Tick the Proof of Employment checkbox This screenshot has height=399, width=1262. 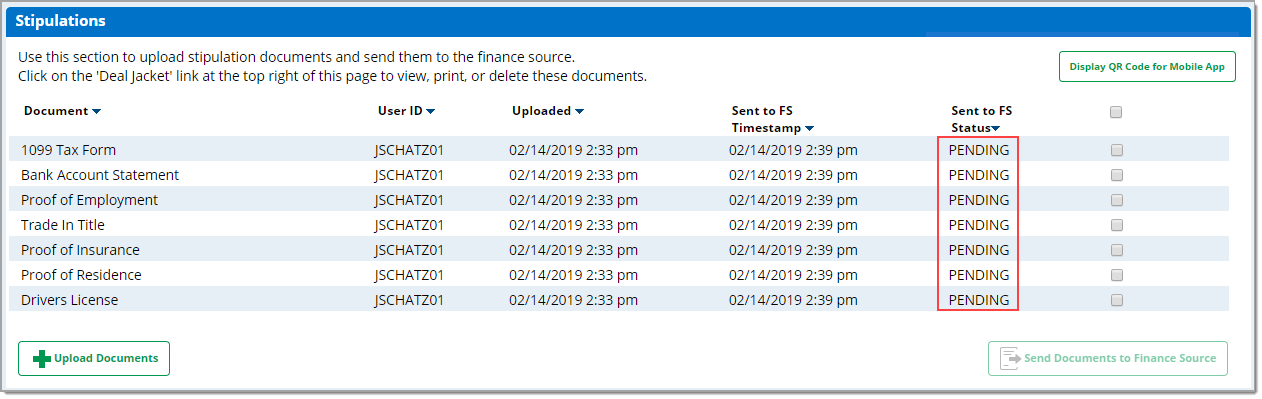click(x=1116, y=200)
